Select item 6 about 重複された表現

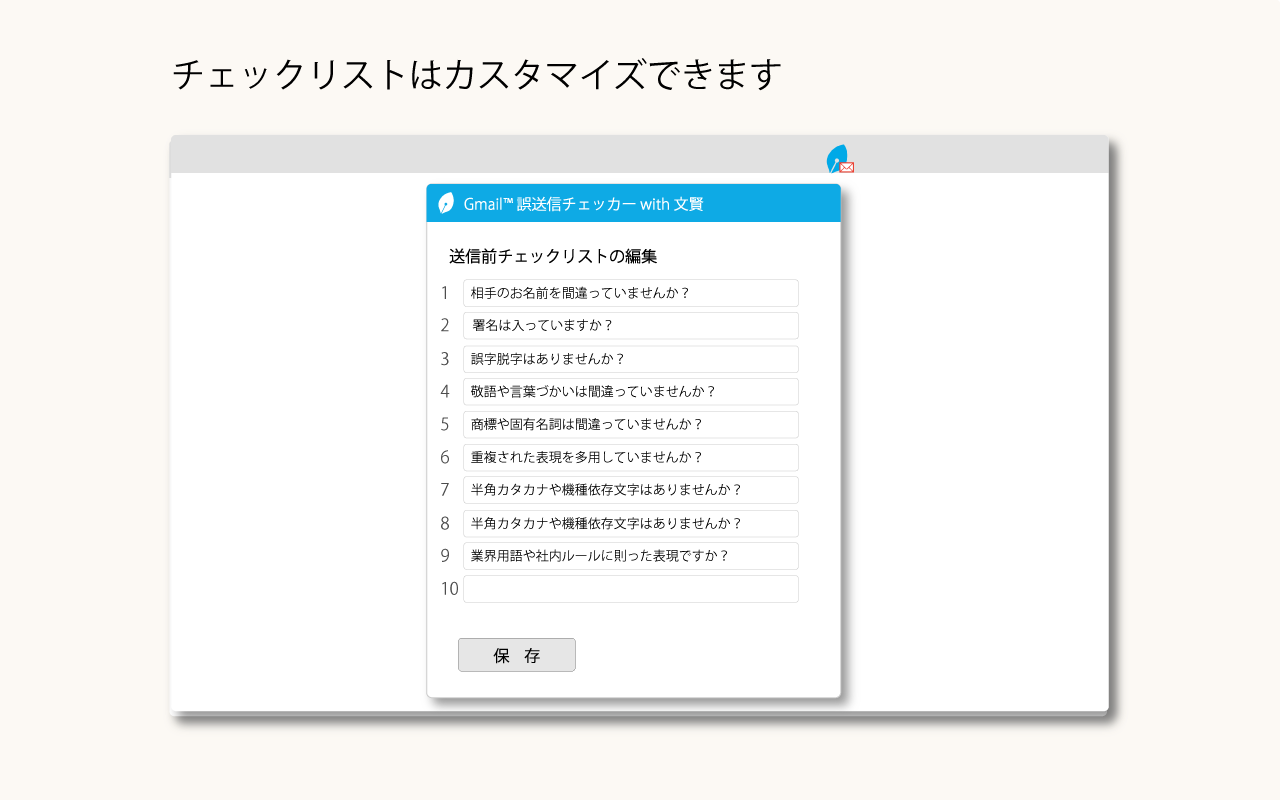[630, 457]
